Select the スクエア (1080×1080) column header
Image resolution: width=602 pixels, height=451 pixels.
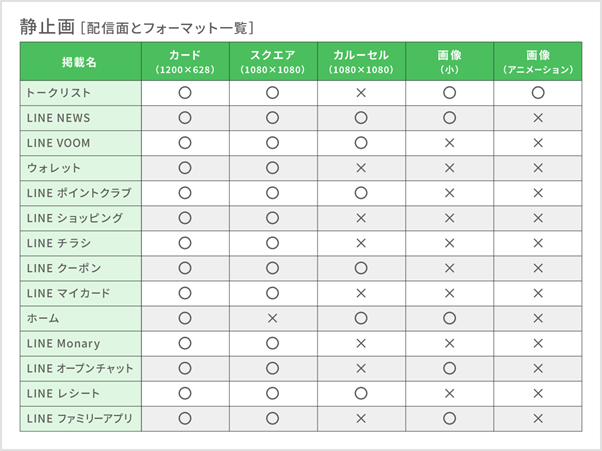point(273,61)
